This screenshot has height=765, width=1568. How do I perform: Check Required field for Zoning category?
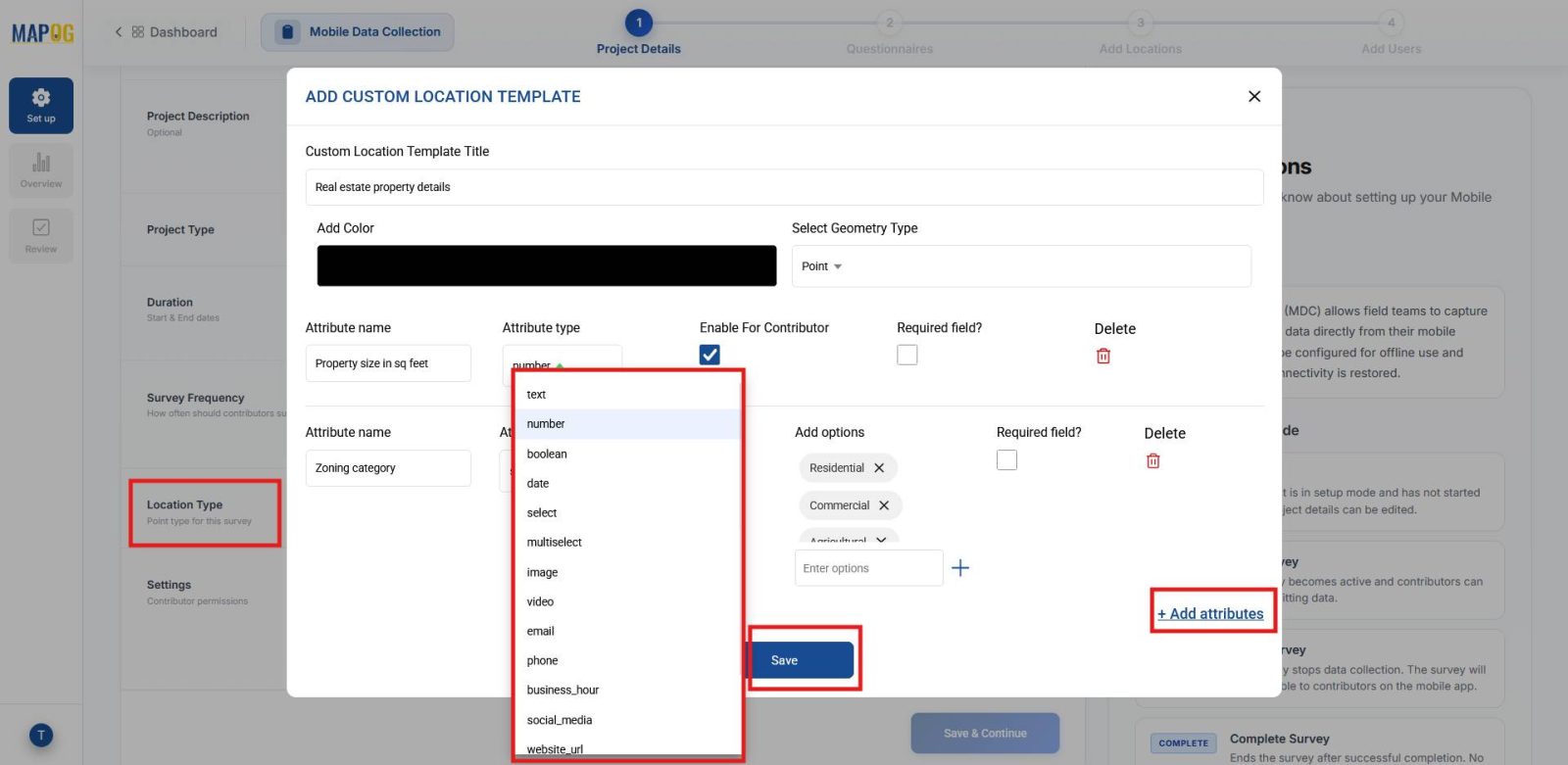click(x=1006, y=459)
